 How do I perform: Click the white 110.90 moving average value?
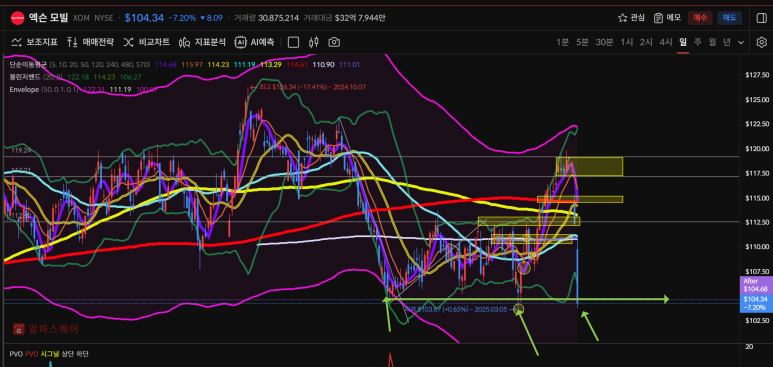point(323,64)
